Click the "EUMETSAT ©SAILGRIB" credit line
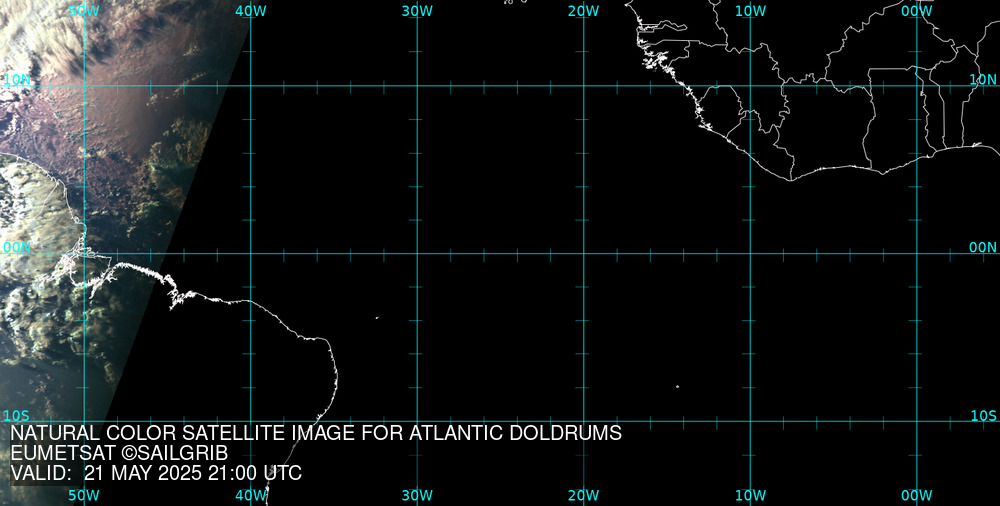The height and width of the screenshot is (506, 1000). tap(119, 453)
